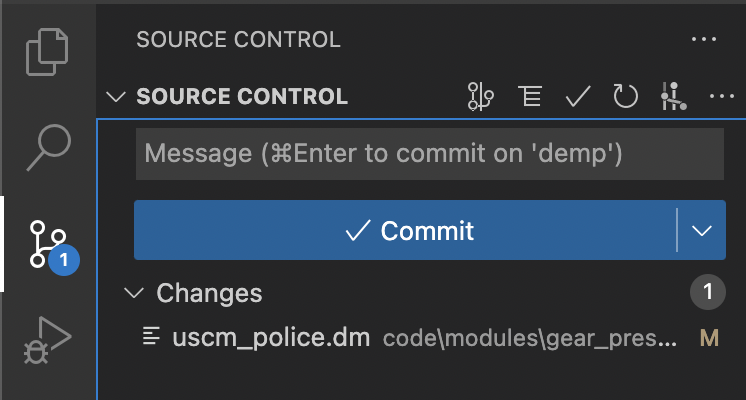The width and height of the screenshot is (746, 400).
Task: Toggle View as Tree icon in header
Action: click(x=530, y=97)
